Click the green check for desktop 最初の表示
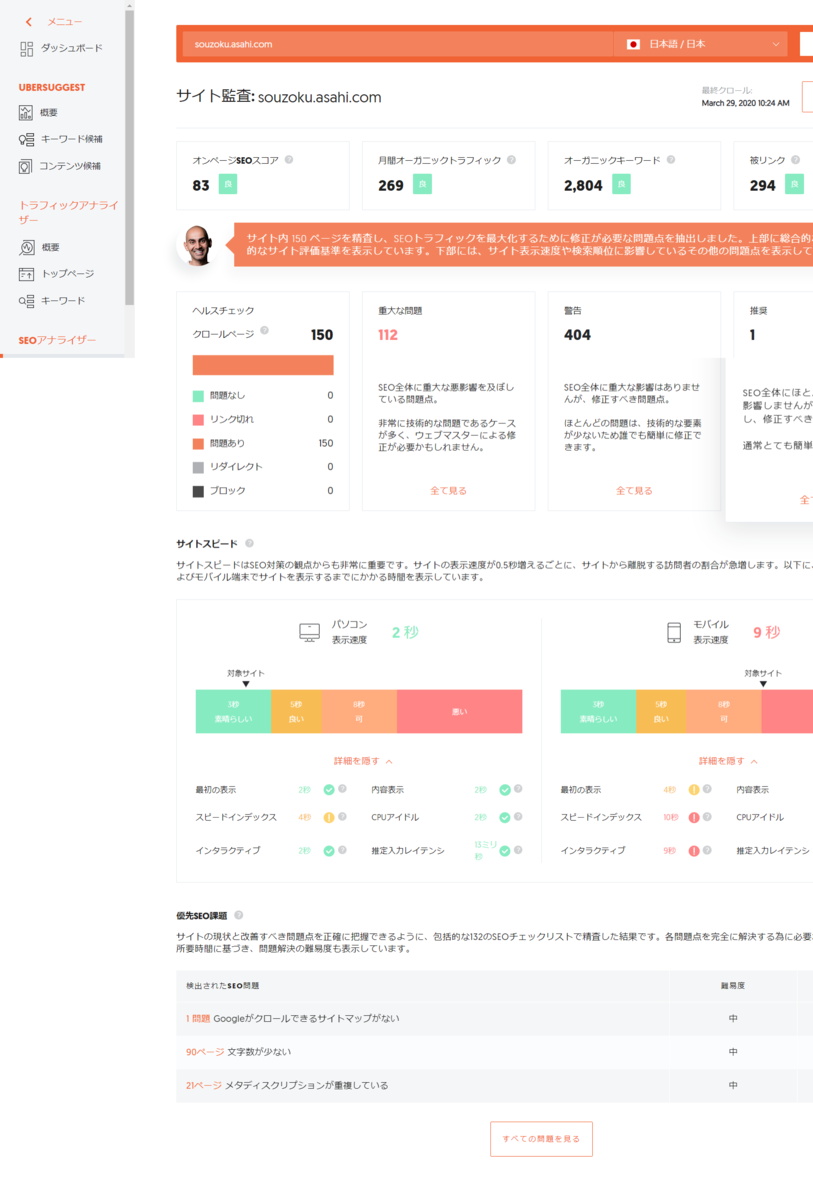This screenshot has height=1200, width=813. (x=328, y=790)
